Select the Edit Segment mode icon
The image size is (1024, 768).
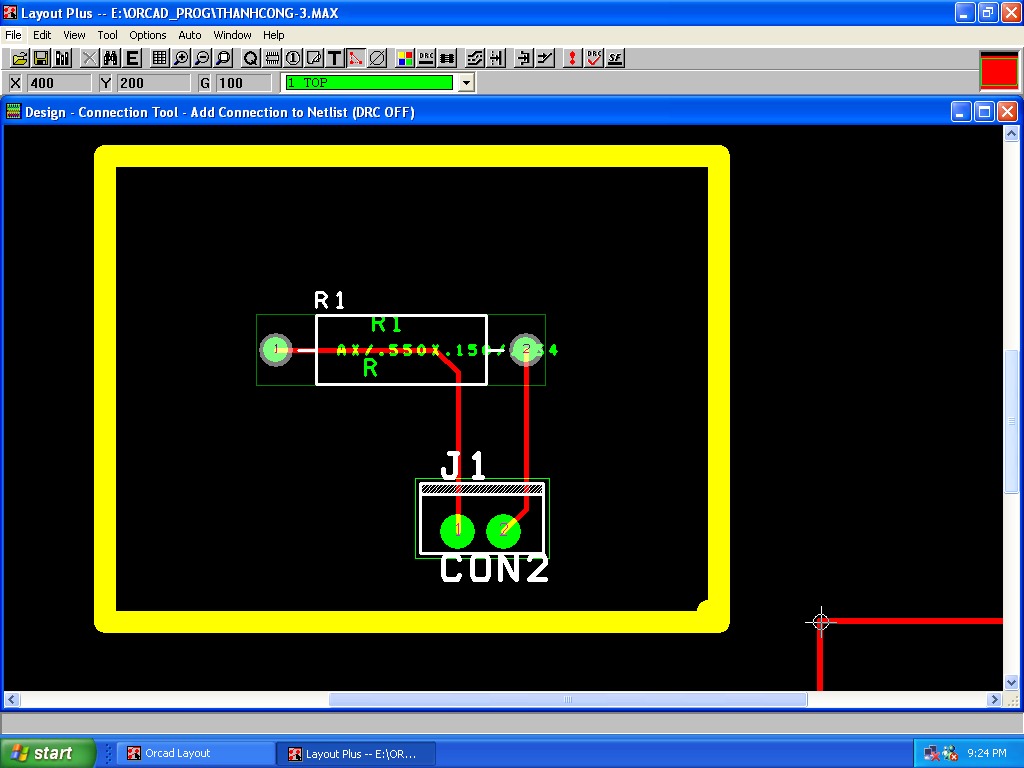tap(524, 59)
